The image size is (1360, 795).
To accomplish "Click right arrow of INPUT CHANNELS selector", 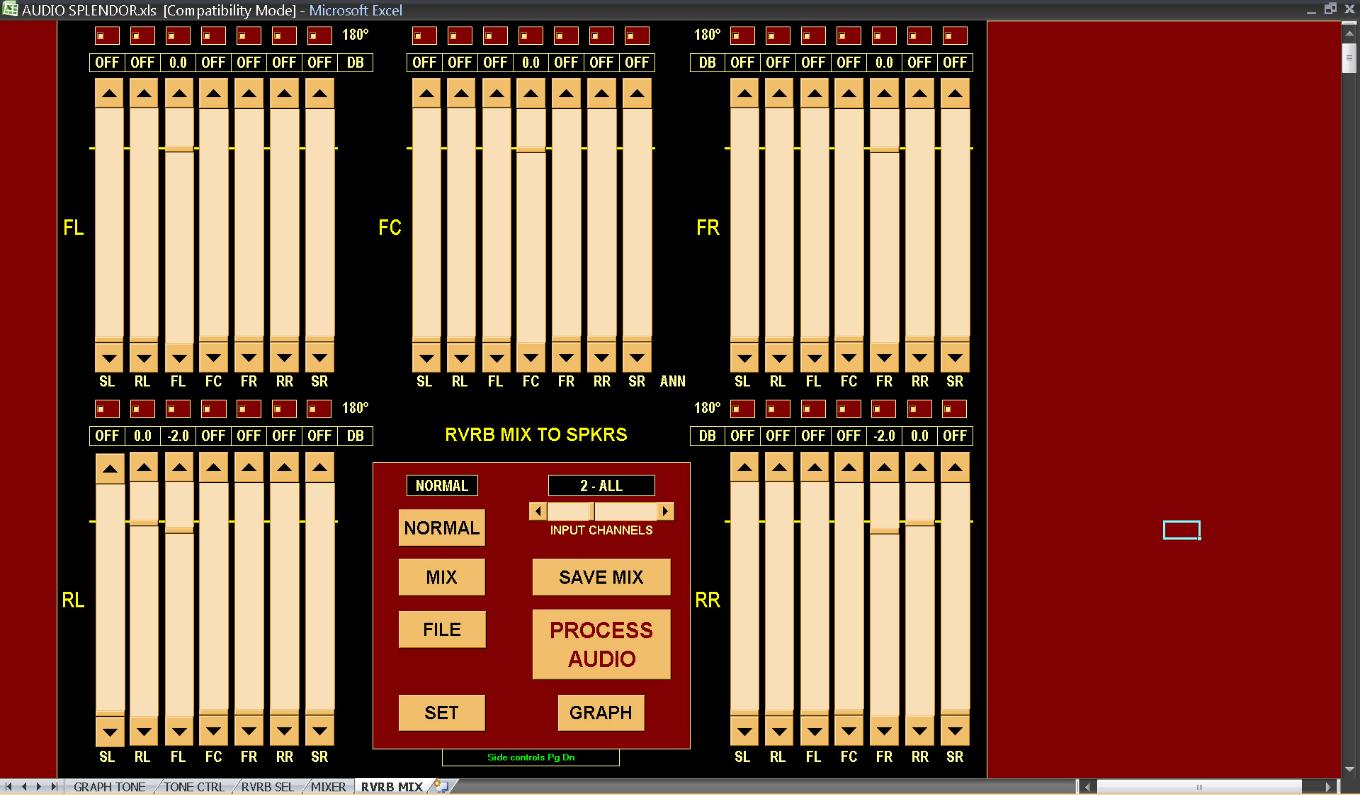I will click(x=665, y=511).
